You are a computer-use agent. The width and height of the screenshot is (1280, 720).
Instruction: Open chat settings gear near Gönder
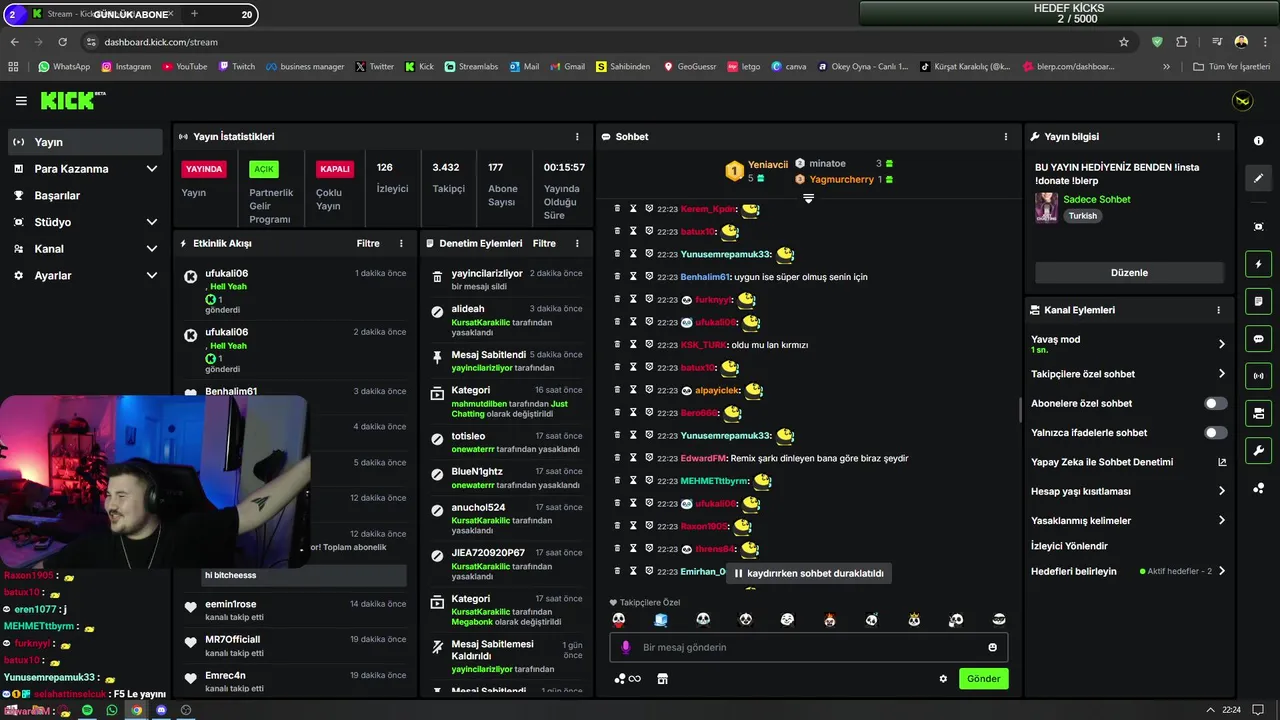coord(943,679)
